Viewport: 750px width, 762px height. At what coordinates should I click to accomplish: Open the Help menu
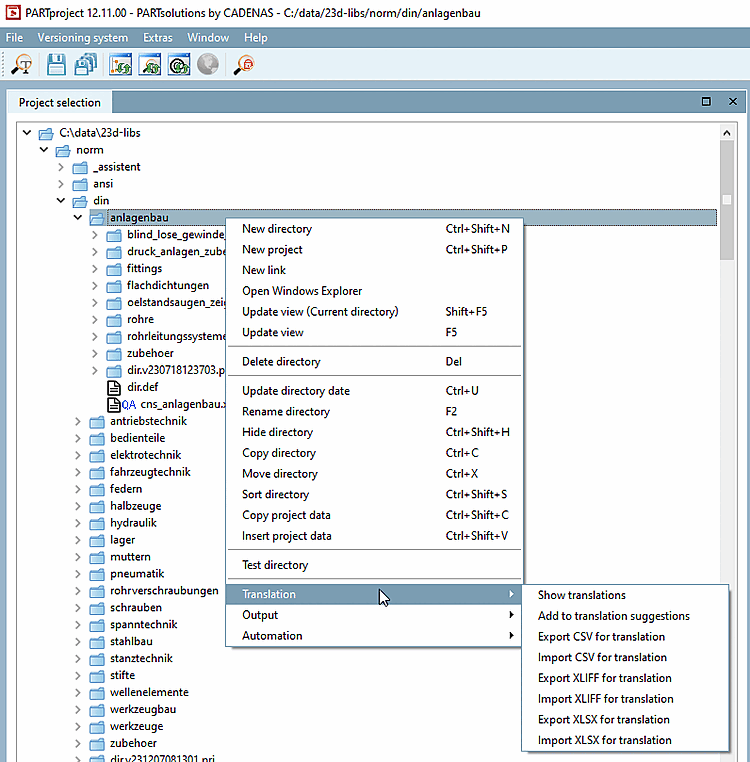pos(256,37)
